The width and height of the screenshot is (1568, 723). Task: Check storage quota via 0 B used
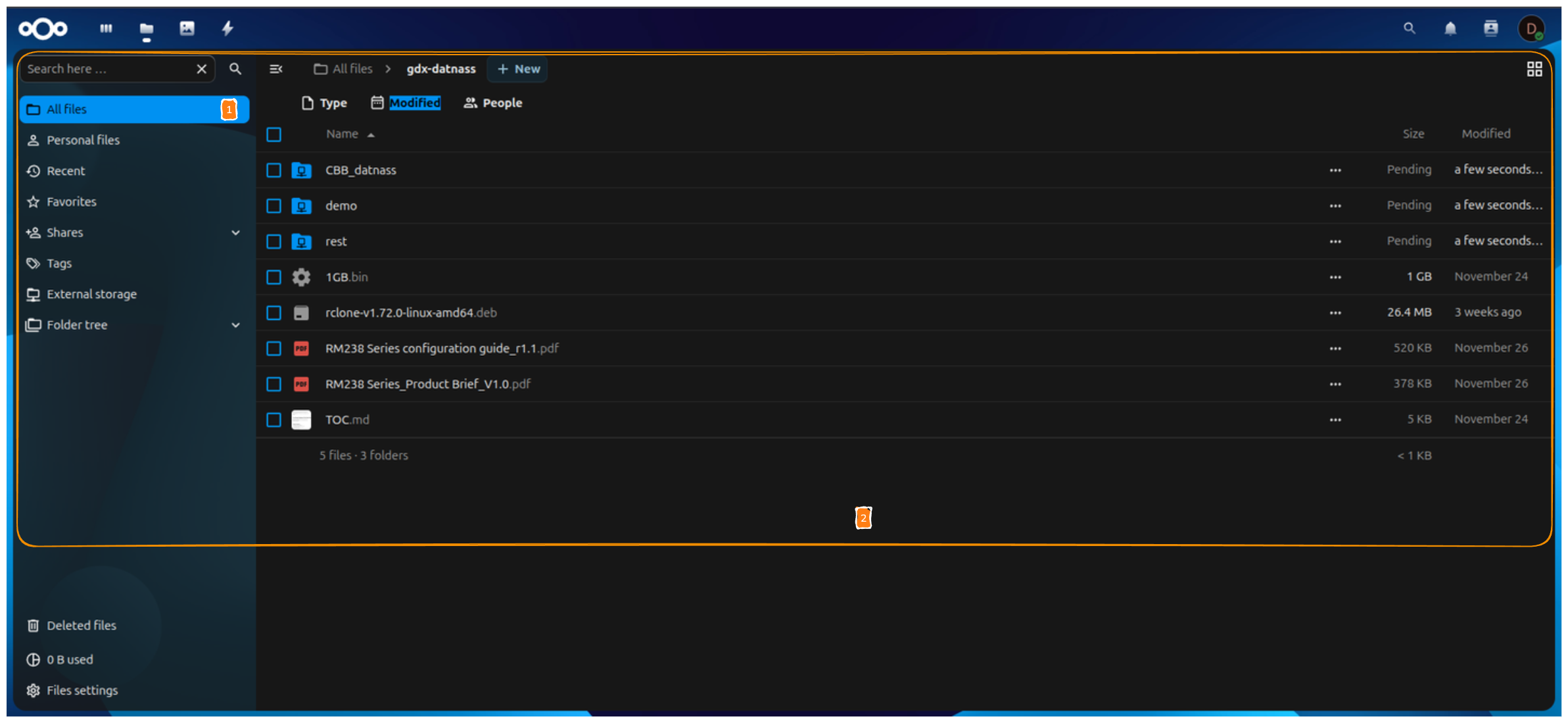click(x=70, y=659)
